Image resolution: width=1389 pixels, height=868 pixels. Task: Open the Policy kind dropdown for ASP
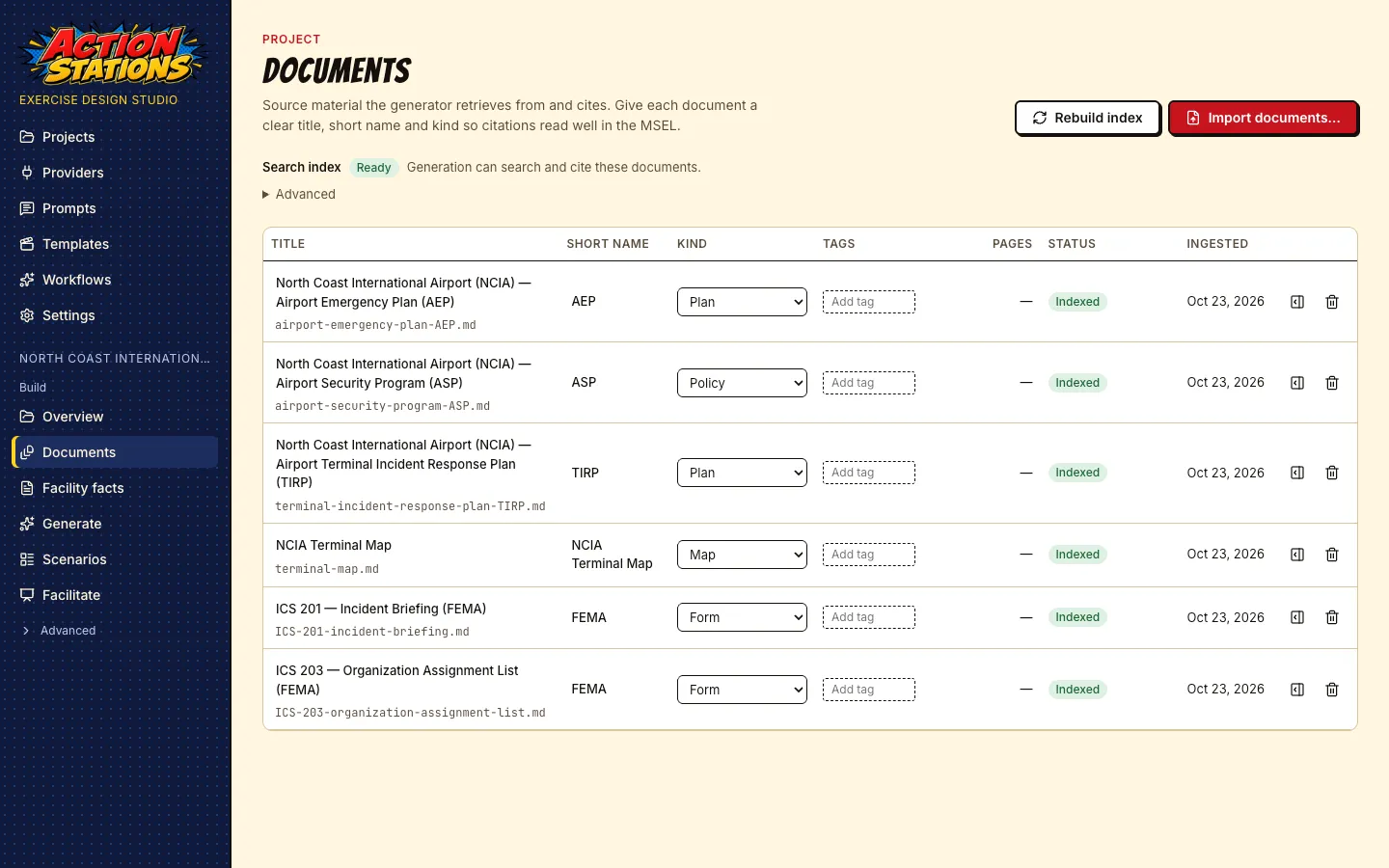(x=742, y=383)
